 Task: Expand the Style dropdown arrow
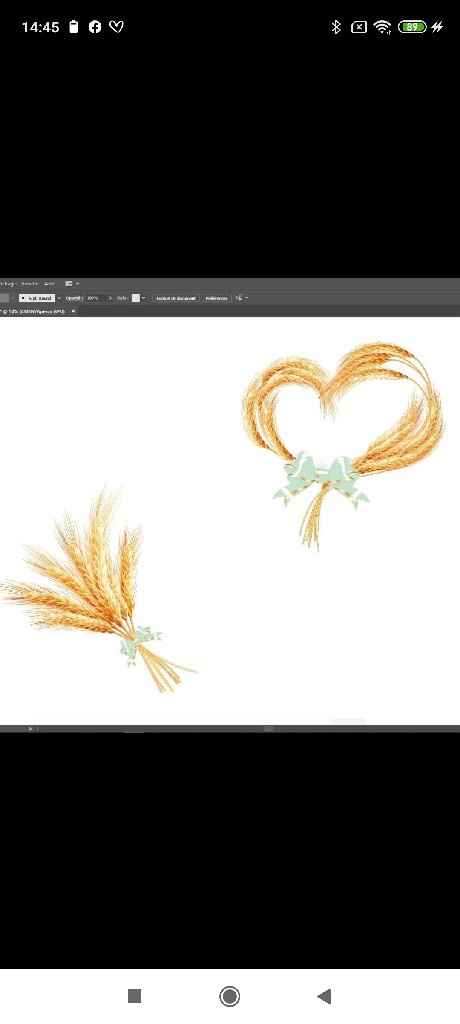tap(144, 298)
